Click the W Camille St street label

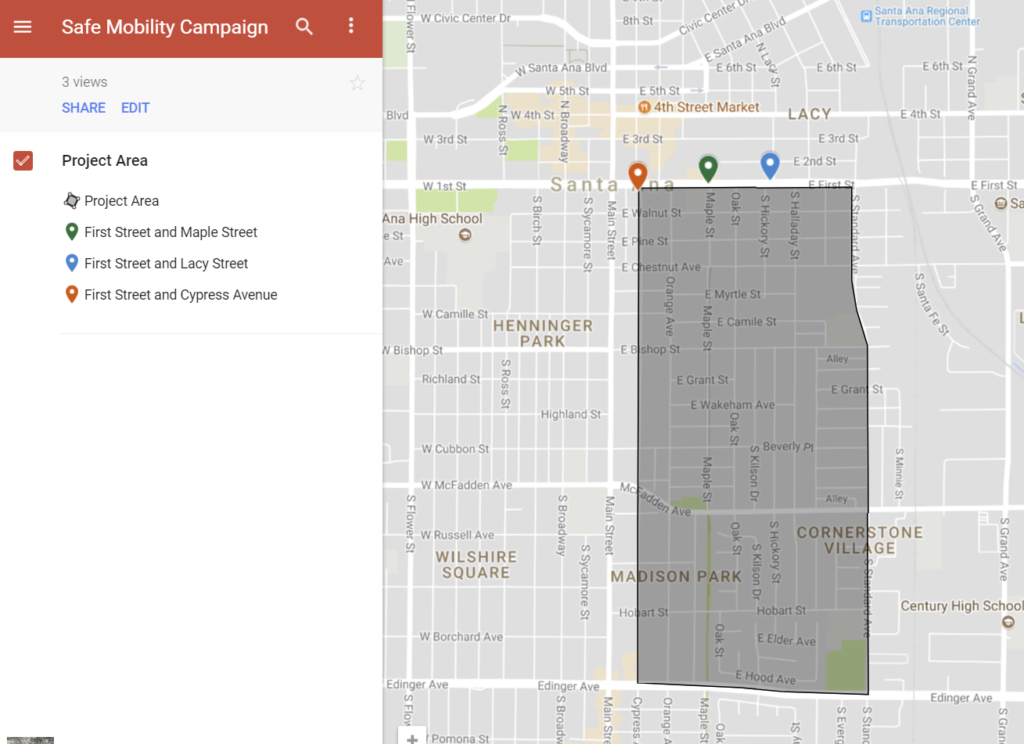click(x=455, y=314)
